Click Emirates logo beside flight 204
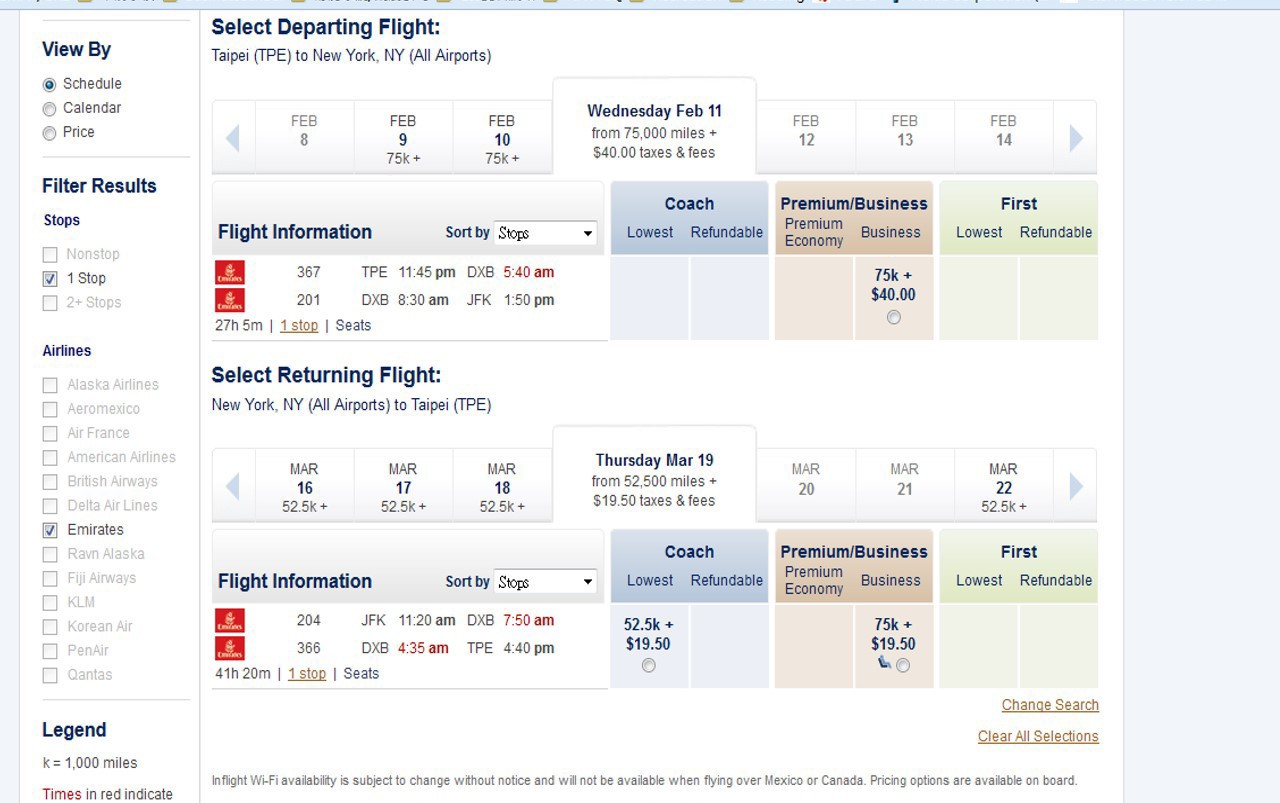Viewport: 1280px width, 803px height. pos(230,620)
